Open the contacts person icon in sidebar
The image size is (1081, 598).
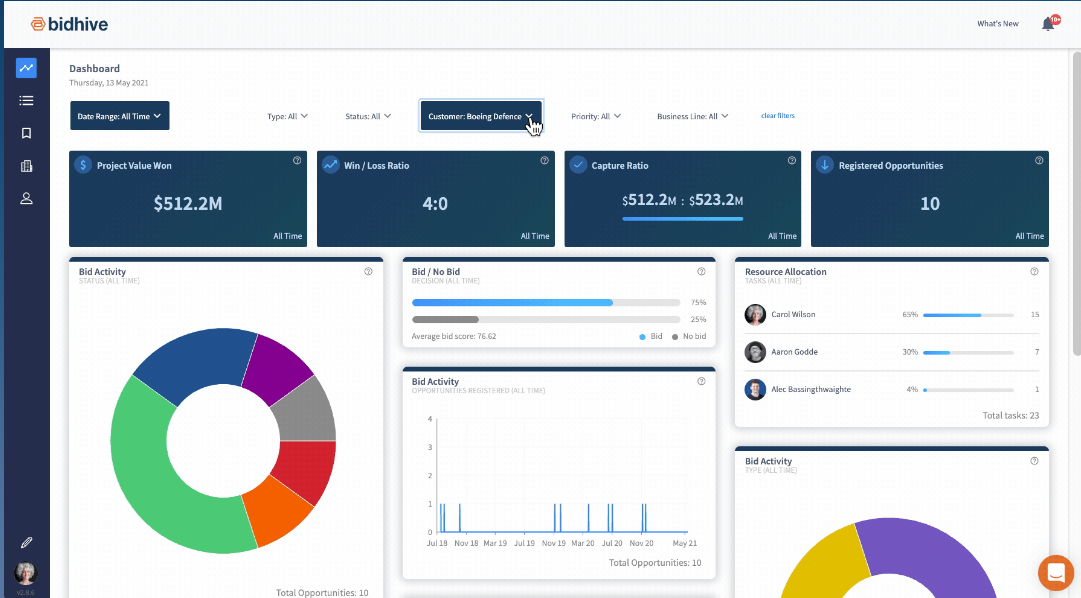click(x=26, y=197)
